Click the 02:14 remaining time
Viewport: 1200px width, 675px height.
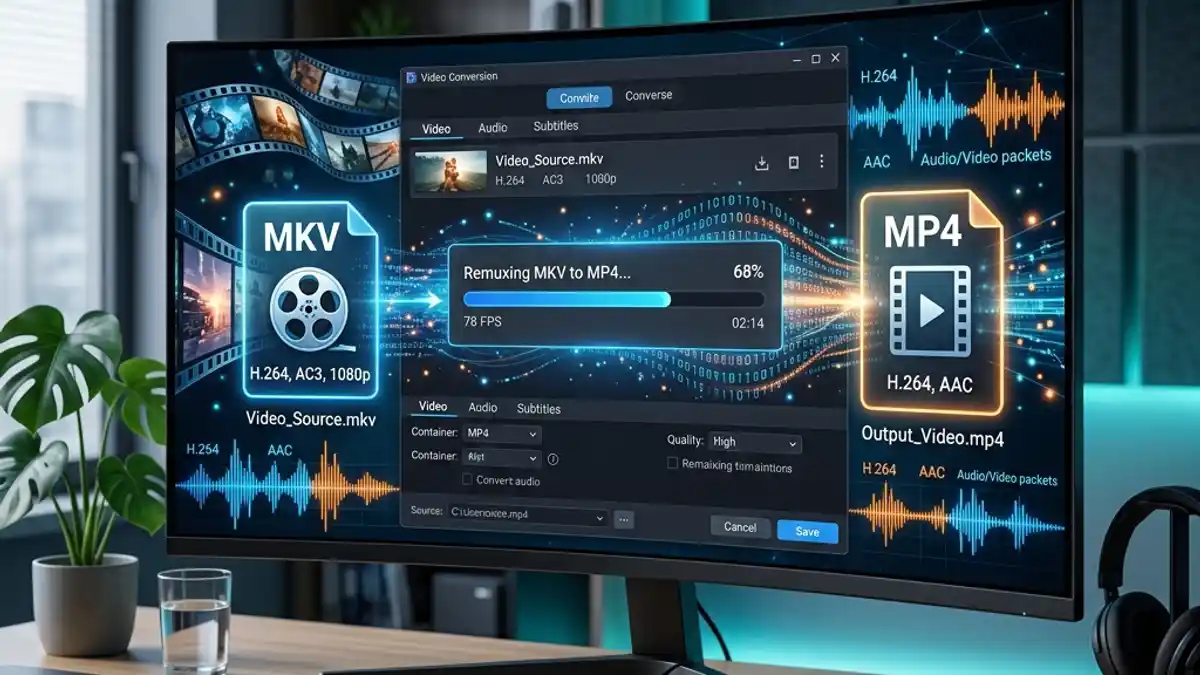[748, 323]
